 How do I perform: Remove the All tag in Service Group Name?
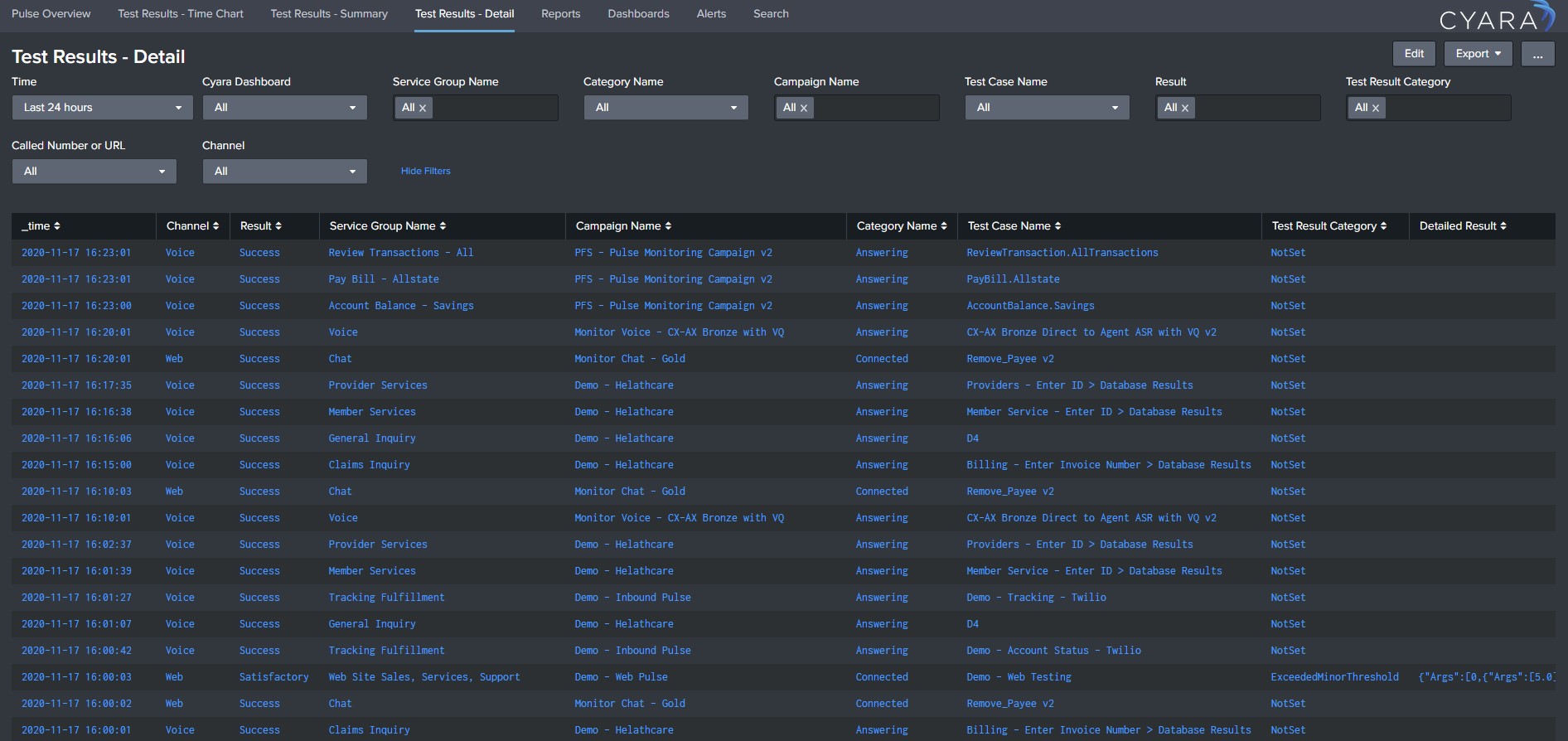coord(423,108)
